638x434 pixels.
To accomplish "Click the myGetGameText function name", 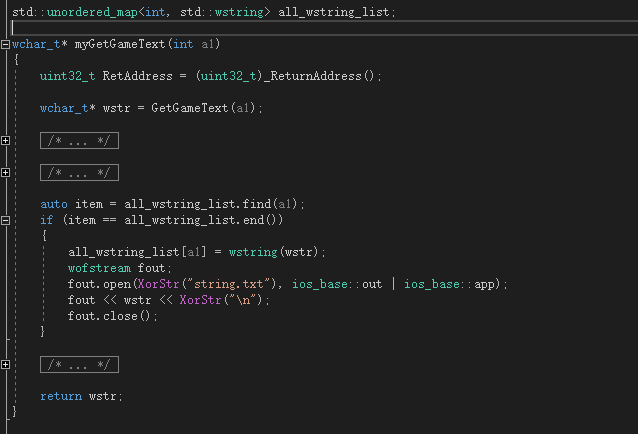I will coord(120,44).
